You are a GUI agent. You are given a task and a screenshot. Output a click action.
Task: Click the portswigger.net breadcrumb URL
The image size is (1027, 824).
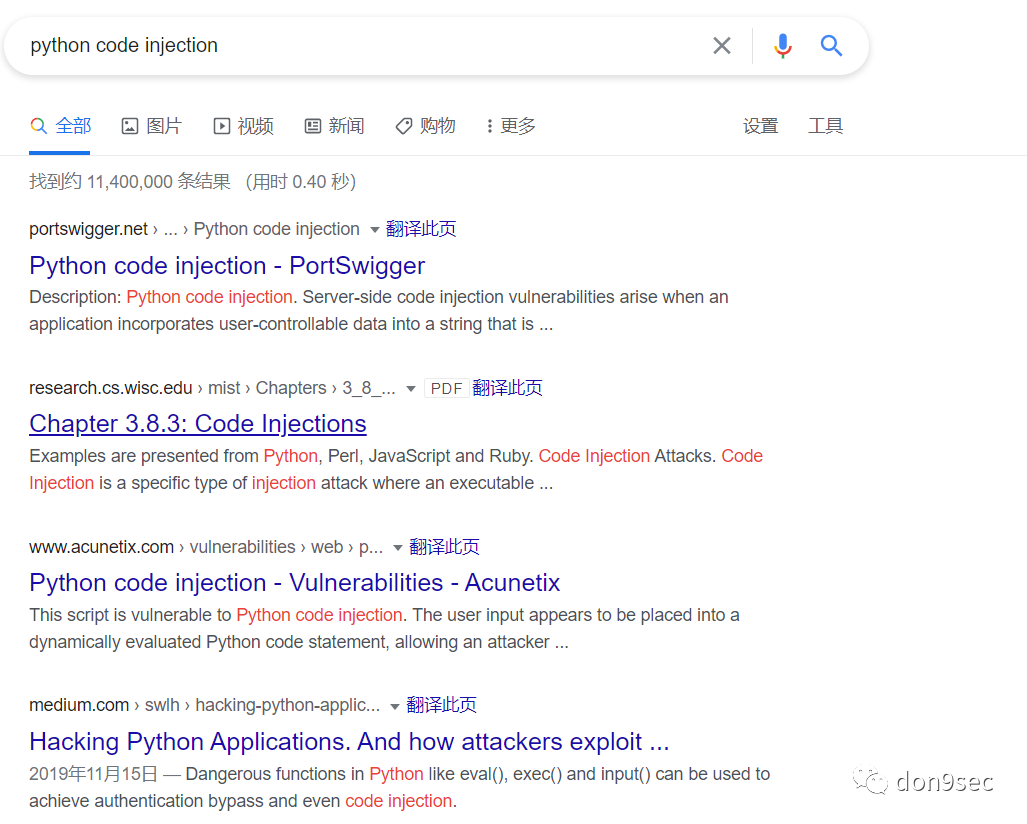pos(194,229)
